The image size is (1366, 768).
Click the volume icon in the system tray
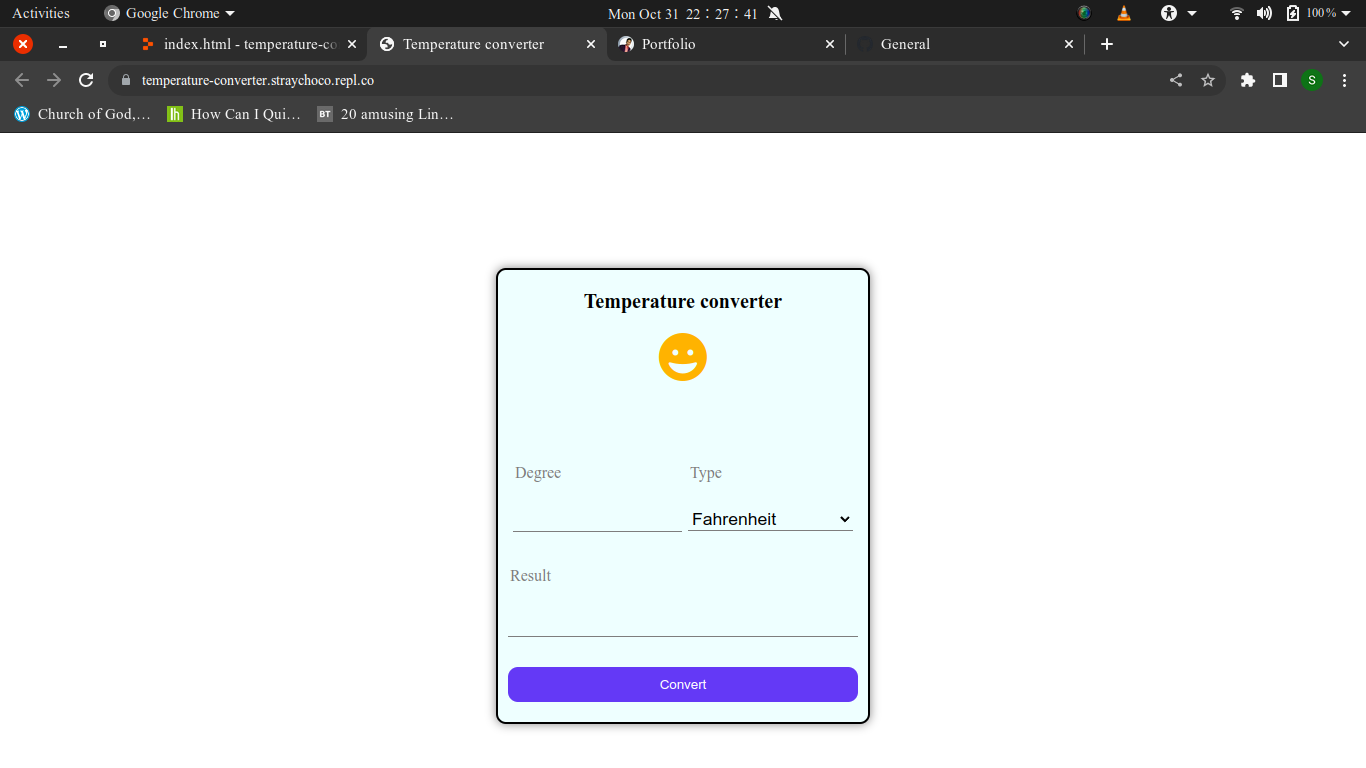click(x=1262, y=13)
